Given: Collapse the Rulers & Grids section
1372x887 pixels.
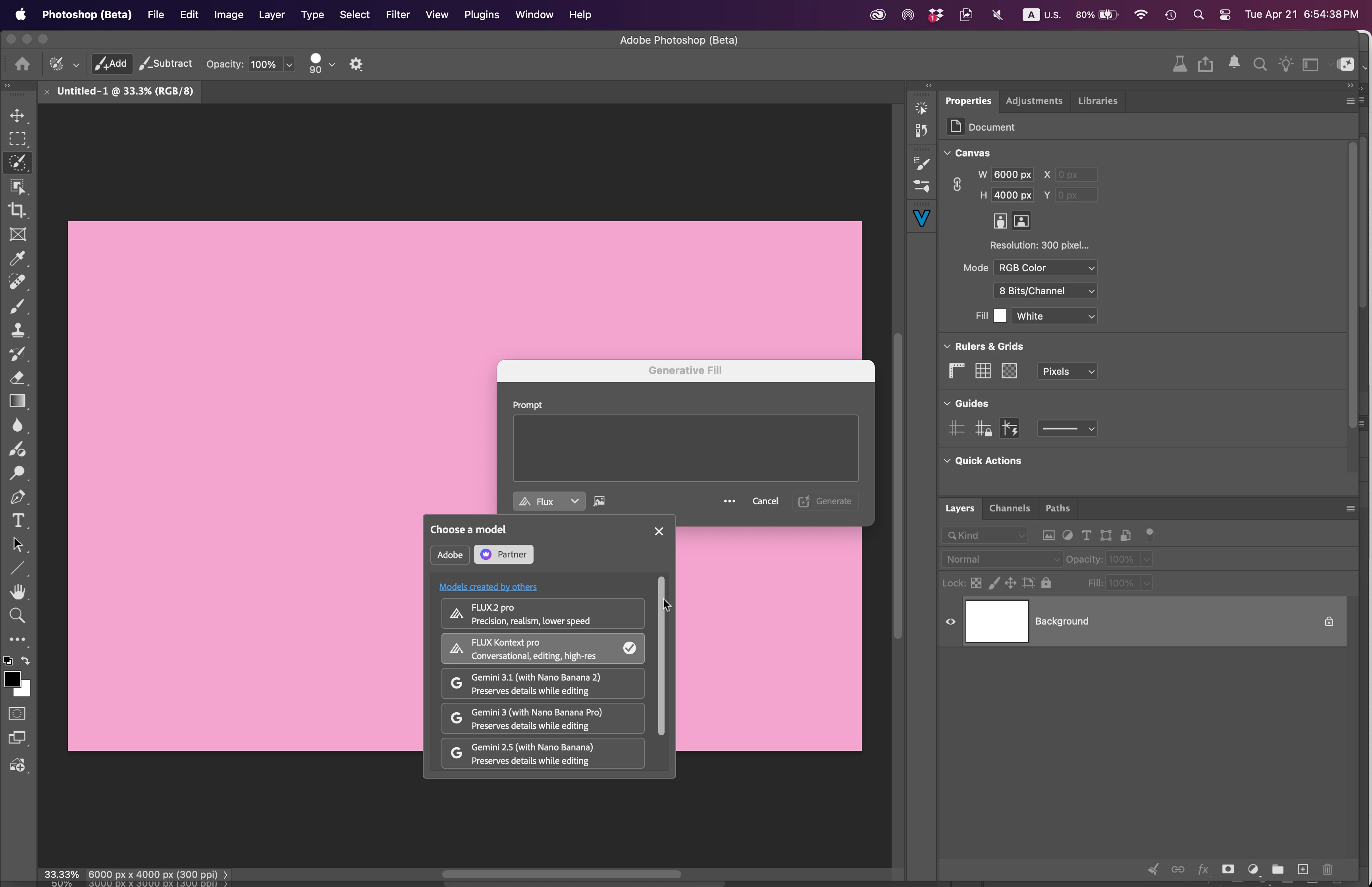Looking at the screenshot, I should pyautogui.click(x=947, y=346).
